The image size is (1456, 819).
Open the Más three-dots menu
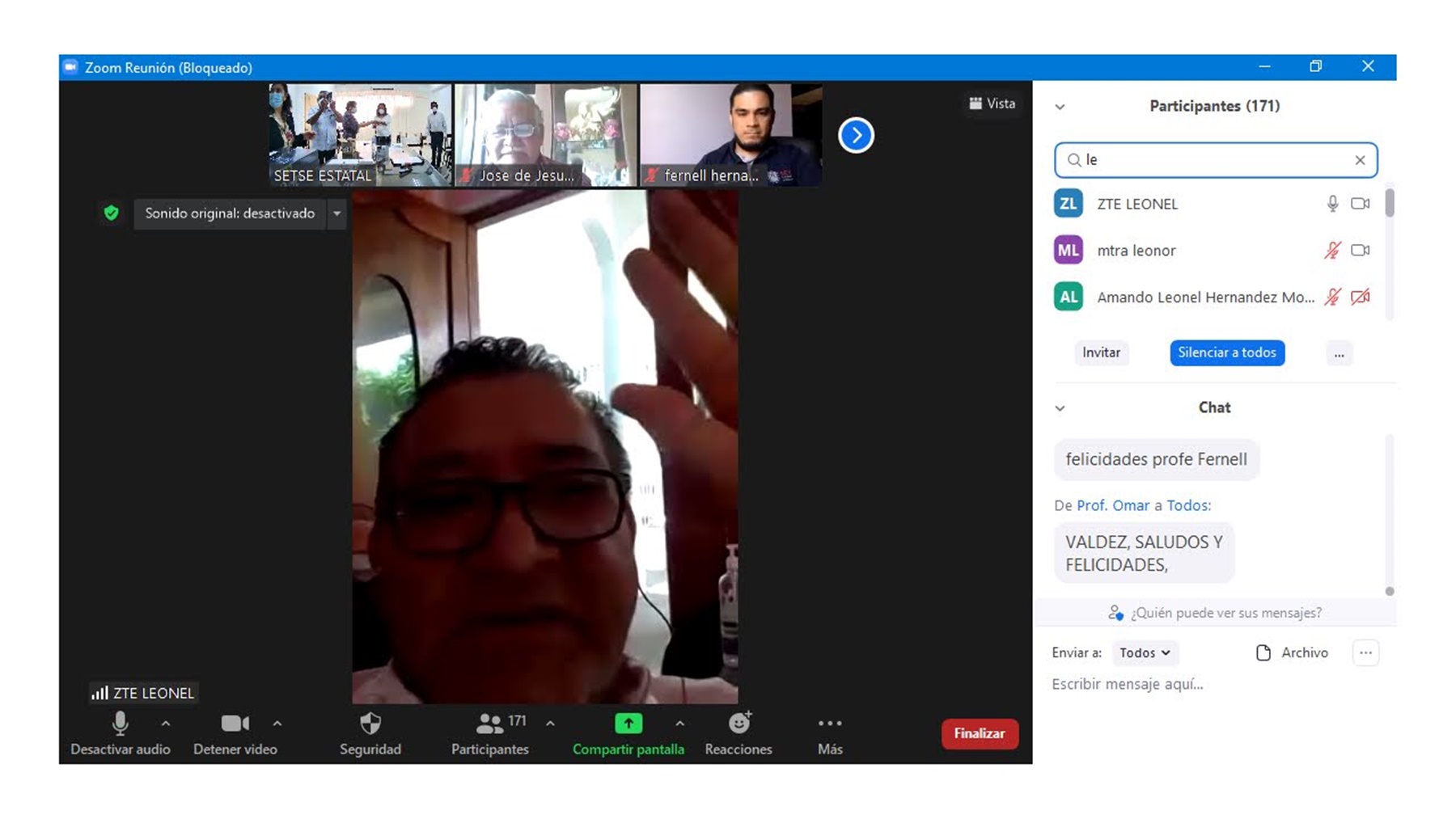(830, 733)
